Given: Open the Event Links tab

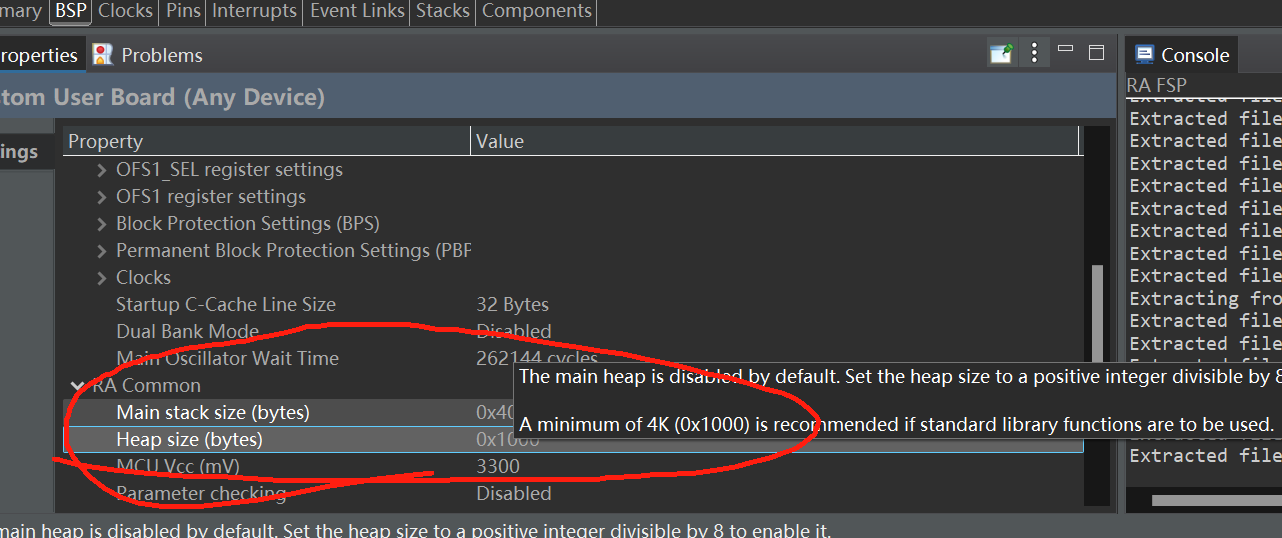Looking at the screenshot, I should [x=357, y=11].
